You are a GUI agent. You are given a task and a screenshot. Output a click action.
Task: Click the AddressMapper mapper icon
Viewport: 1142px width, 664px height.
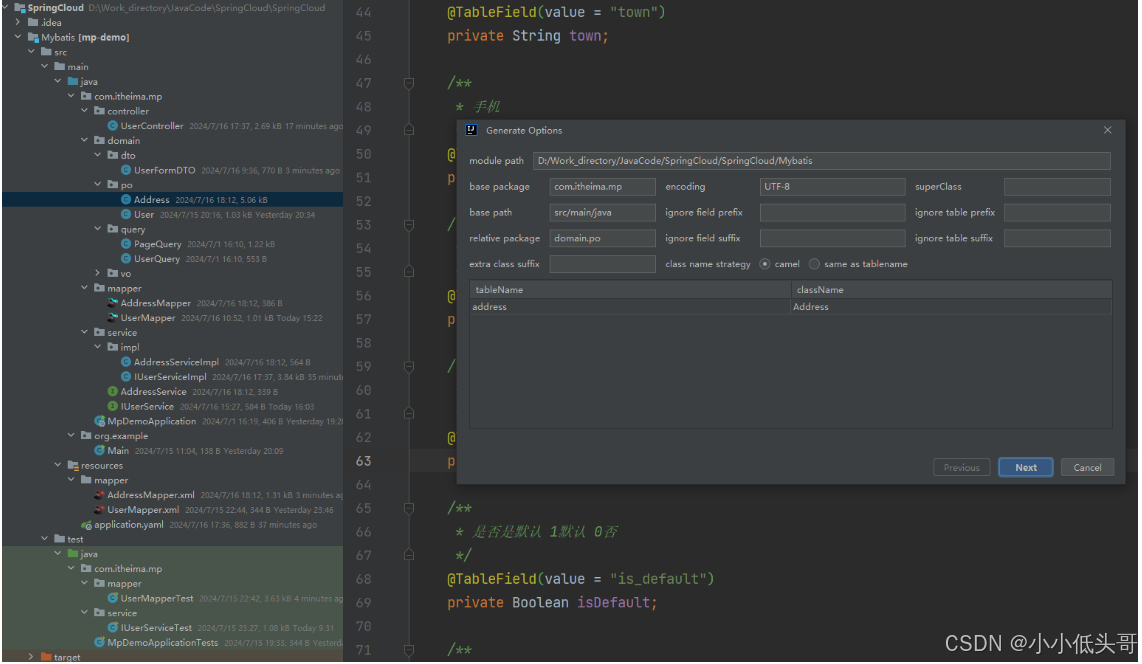[x=113, y=303]
